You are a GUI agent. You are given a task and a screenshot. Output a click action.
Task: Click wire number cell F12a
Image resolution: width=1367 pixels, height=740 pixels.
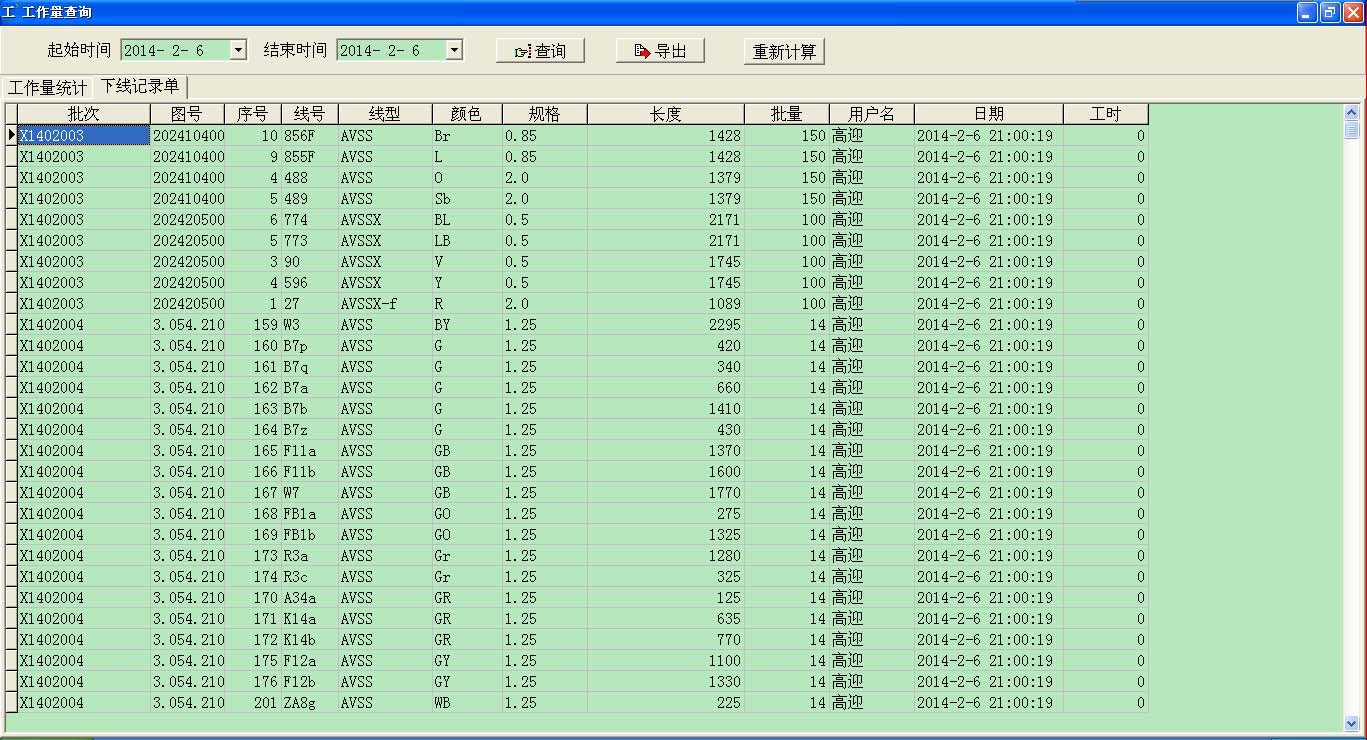(310, 660)
